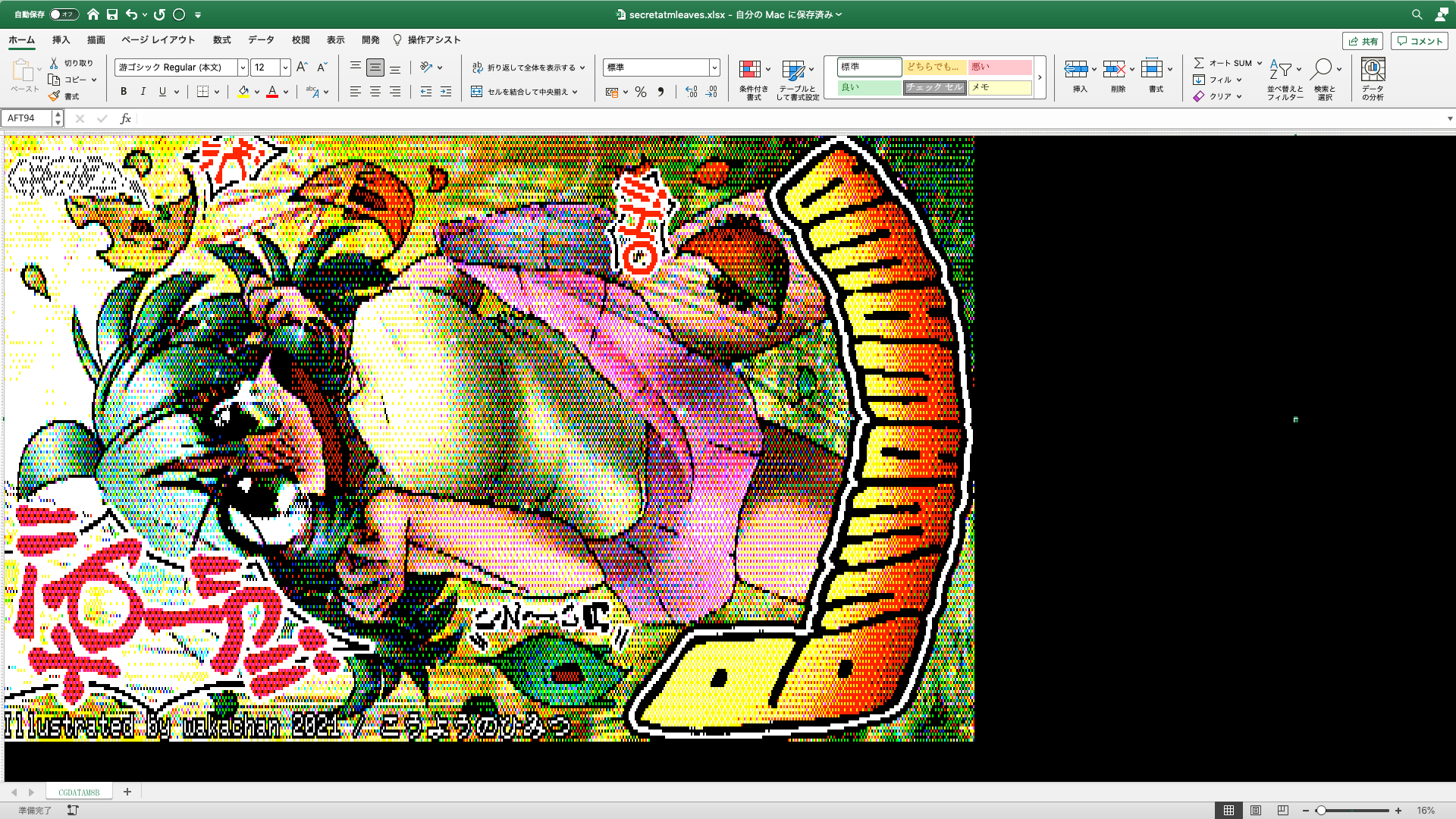This screenshot has height=819, width=1456.
Task: Click the 共有 share button
Action: point(1363,42)
